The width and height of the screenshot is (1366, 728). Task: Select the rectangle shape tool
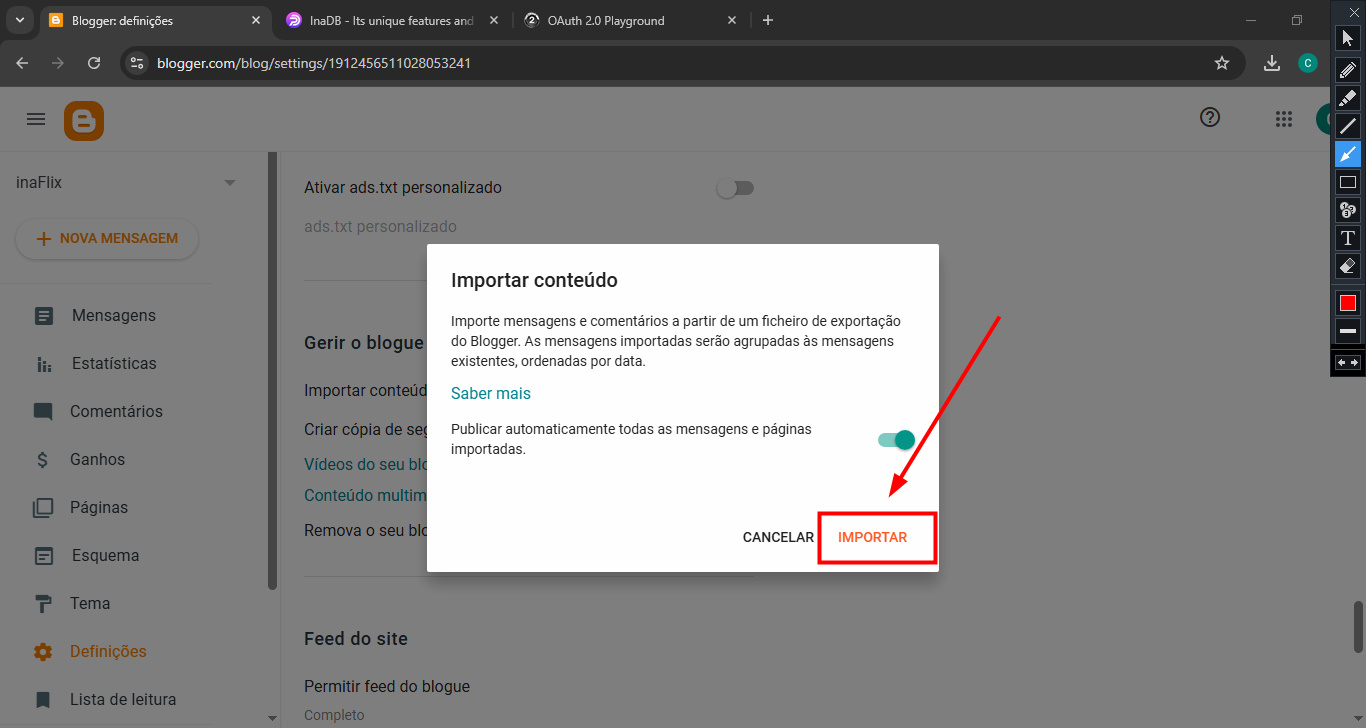pos(1347,181)
